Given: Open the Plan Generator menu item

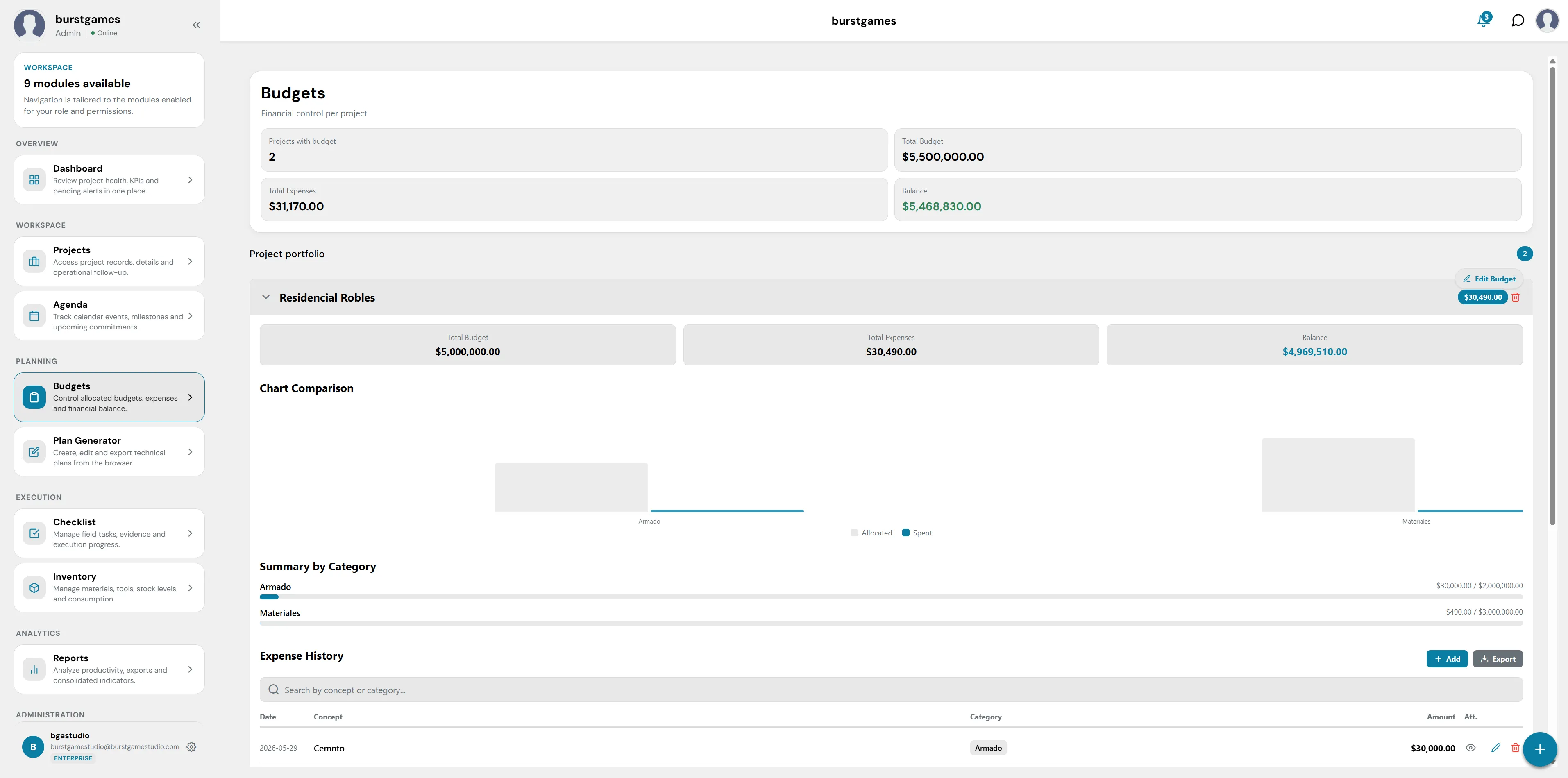Looking at the screenshot, I should point(109,452).
